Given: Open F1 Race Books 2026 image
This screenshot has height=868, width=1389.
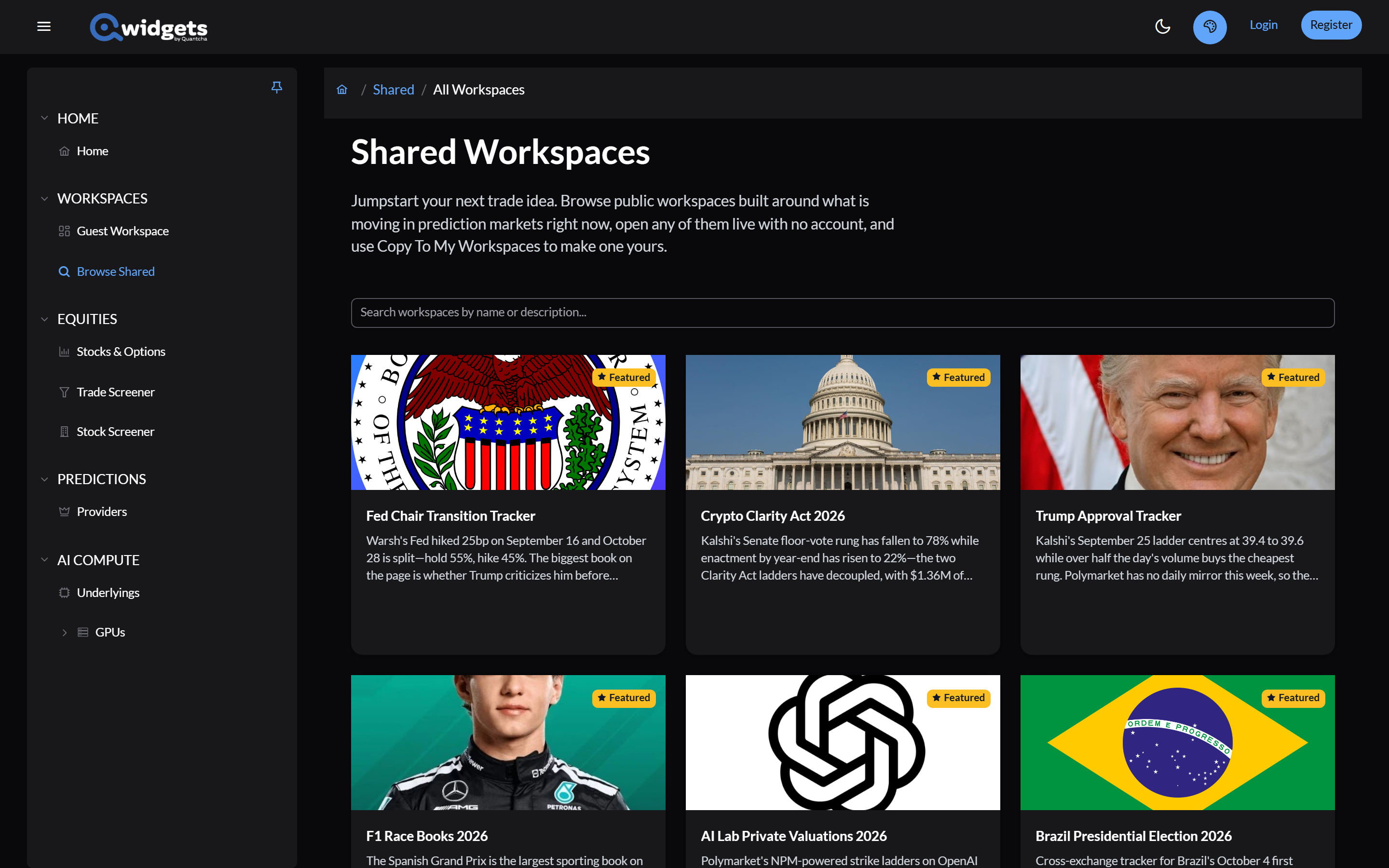Looking at the screenshot, I should [x=508, y=742].
